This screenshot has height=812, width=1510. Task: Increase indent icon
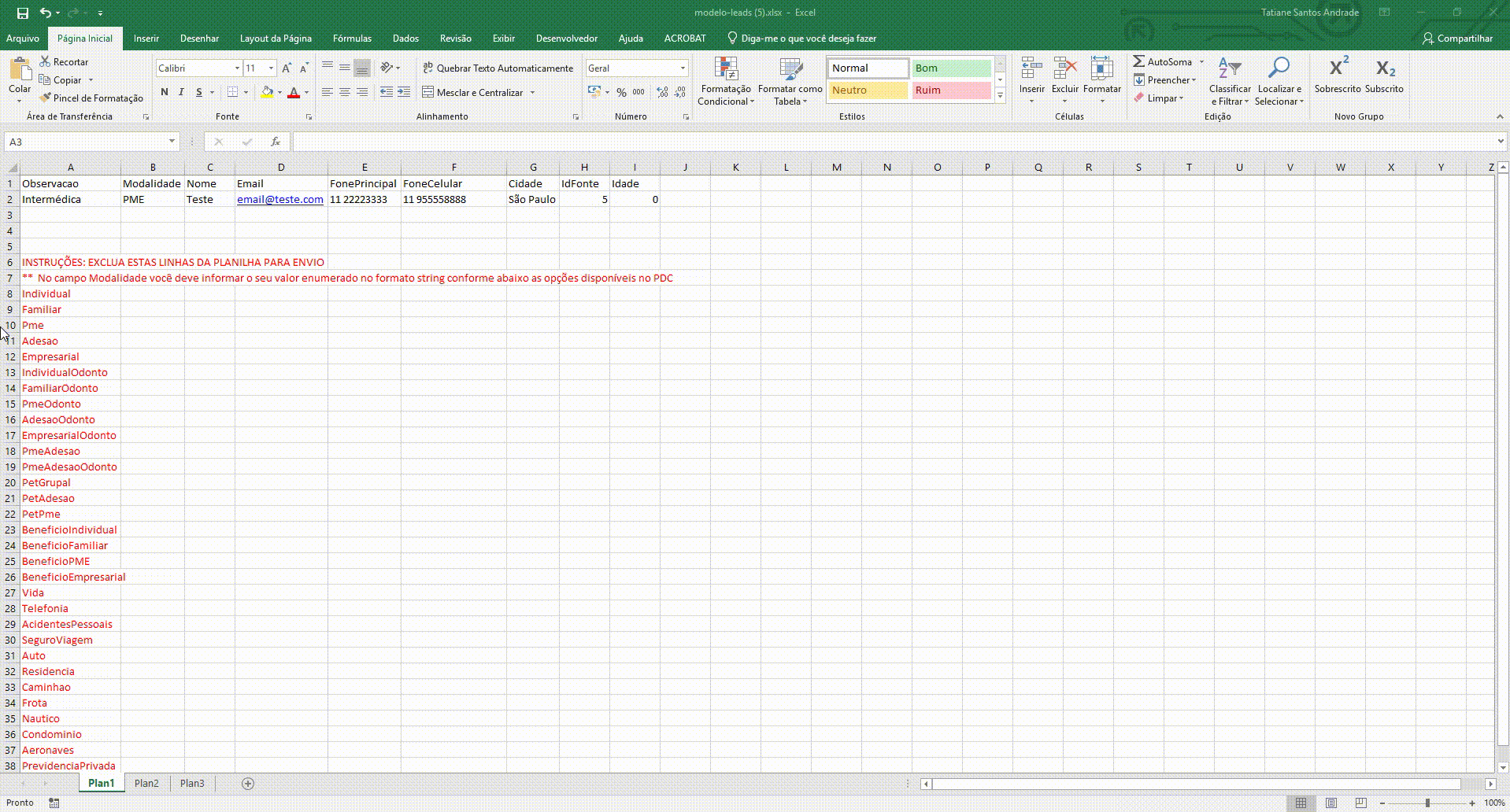[404, 92]
